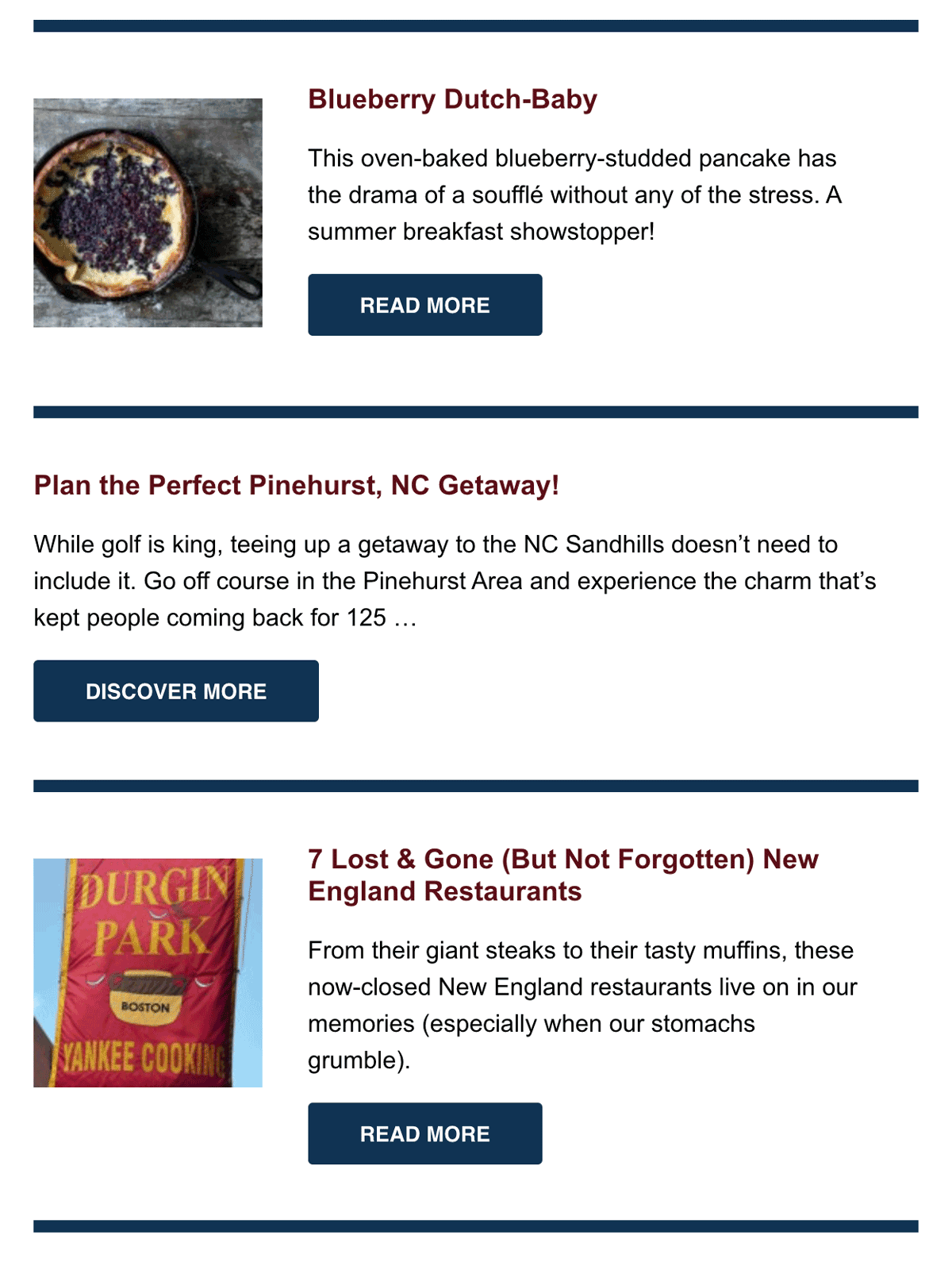The width and height of the screenshot is (952, 1266).
Task: Click the divider bar above the restaurants article
Action: (476, 786)
